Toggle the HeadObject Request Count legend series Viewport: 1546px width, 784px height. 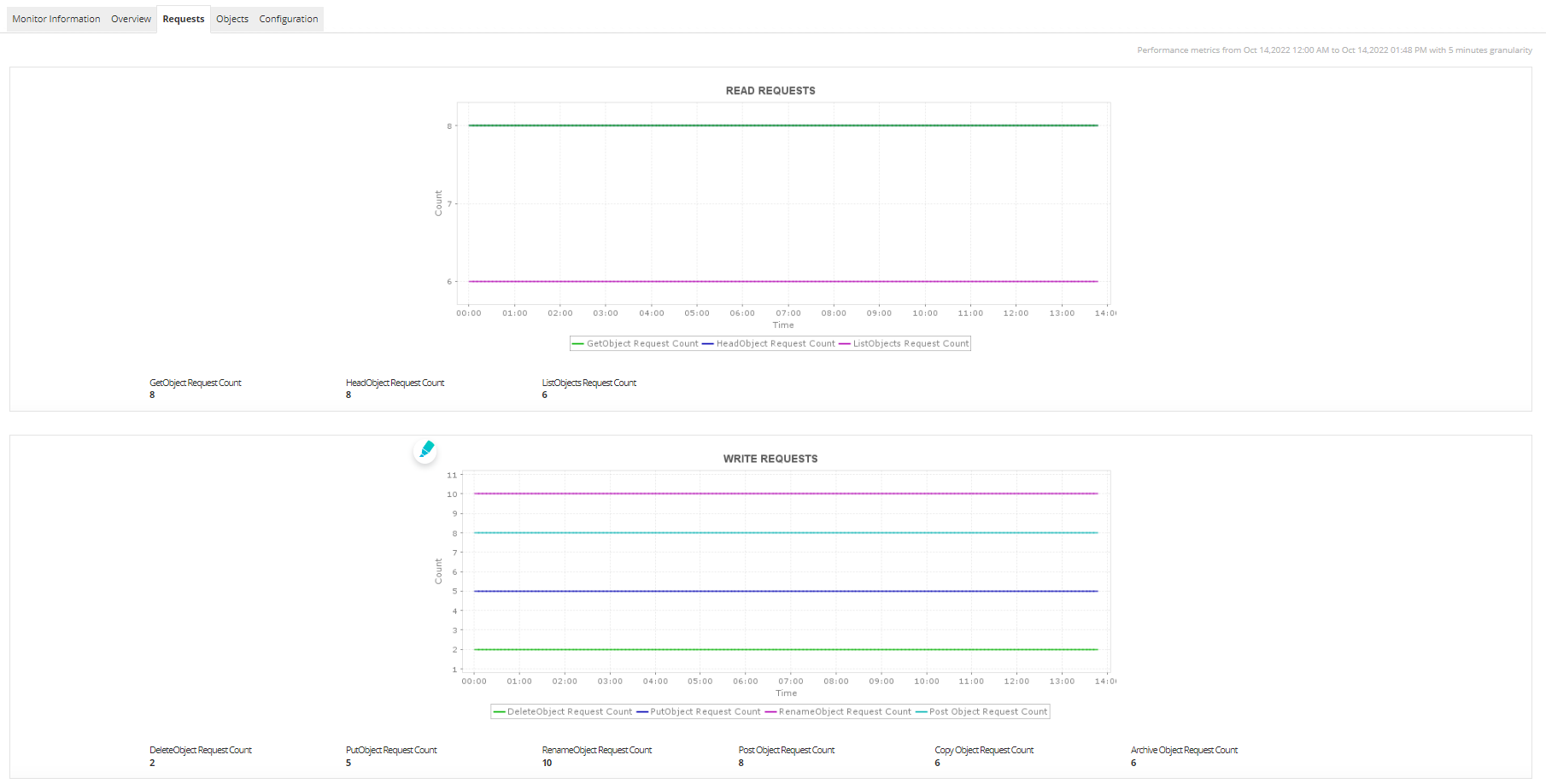(770, 343)
